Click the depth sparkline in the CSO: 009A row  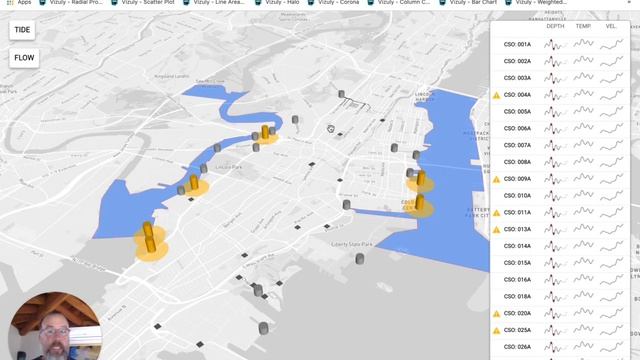click(x=555, y=179)
